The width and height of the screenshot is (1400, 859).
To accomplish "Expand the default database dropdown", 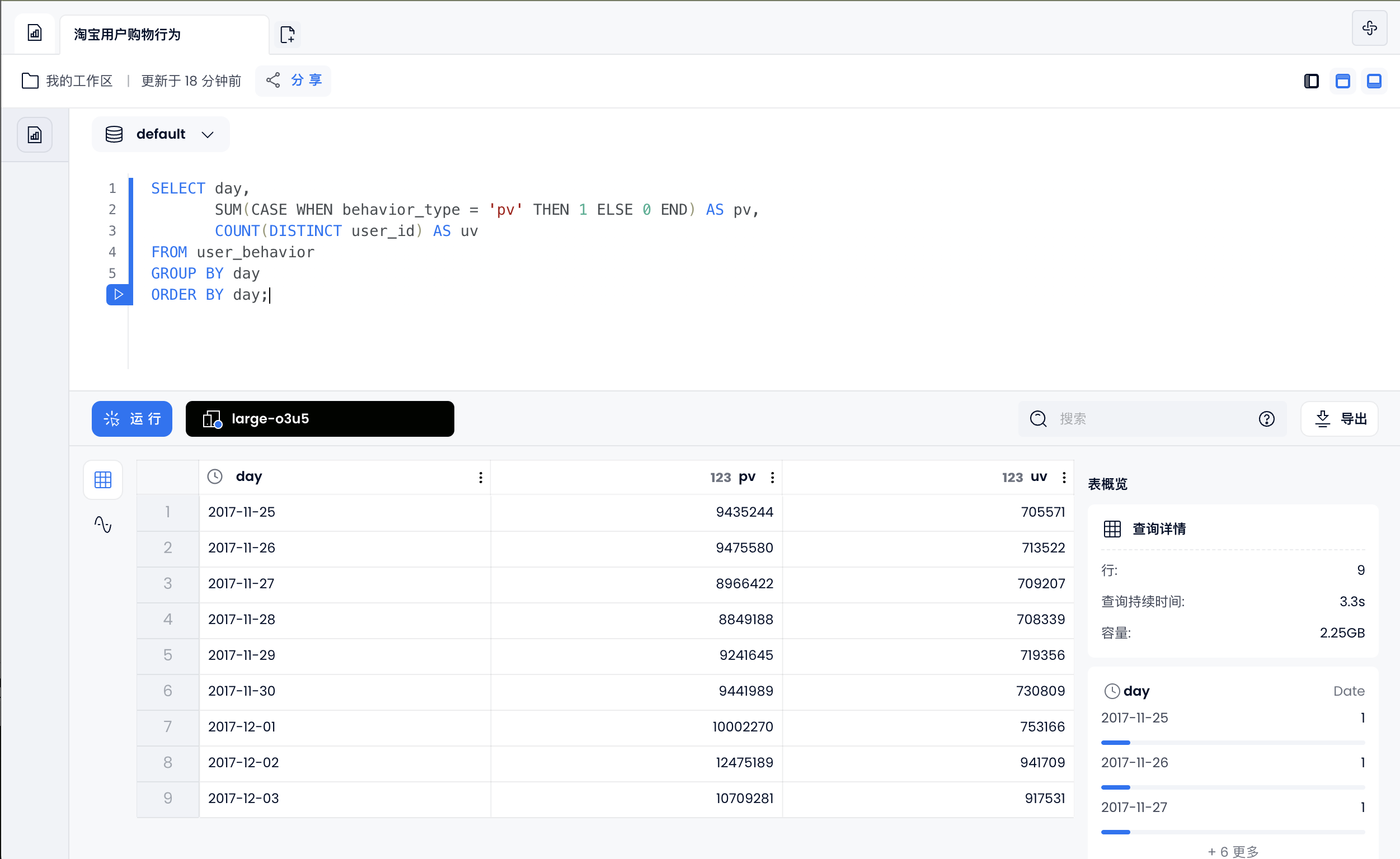I will point(161,135).
